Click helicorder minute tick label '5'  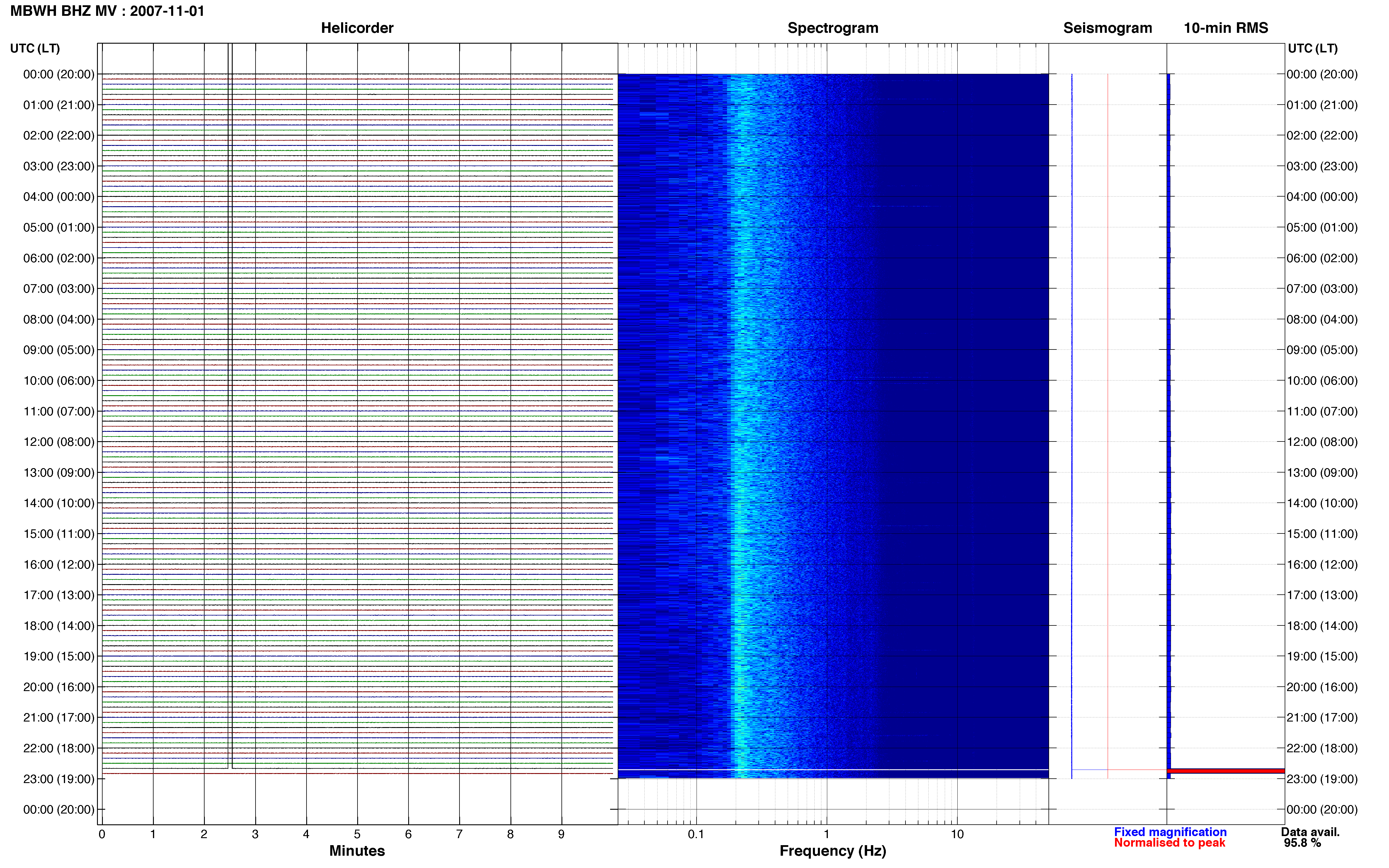click(357, 835)
